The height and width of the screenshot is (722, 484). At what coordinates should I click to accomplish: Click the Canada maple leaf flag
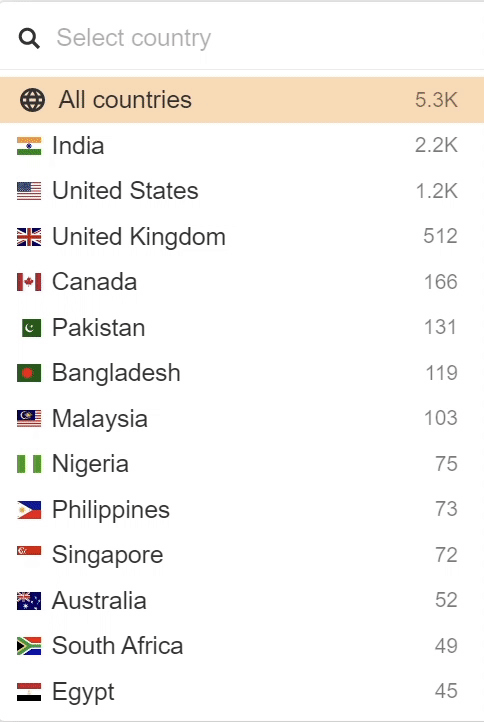[29, 282]
